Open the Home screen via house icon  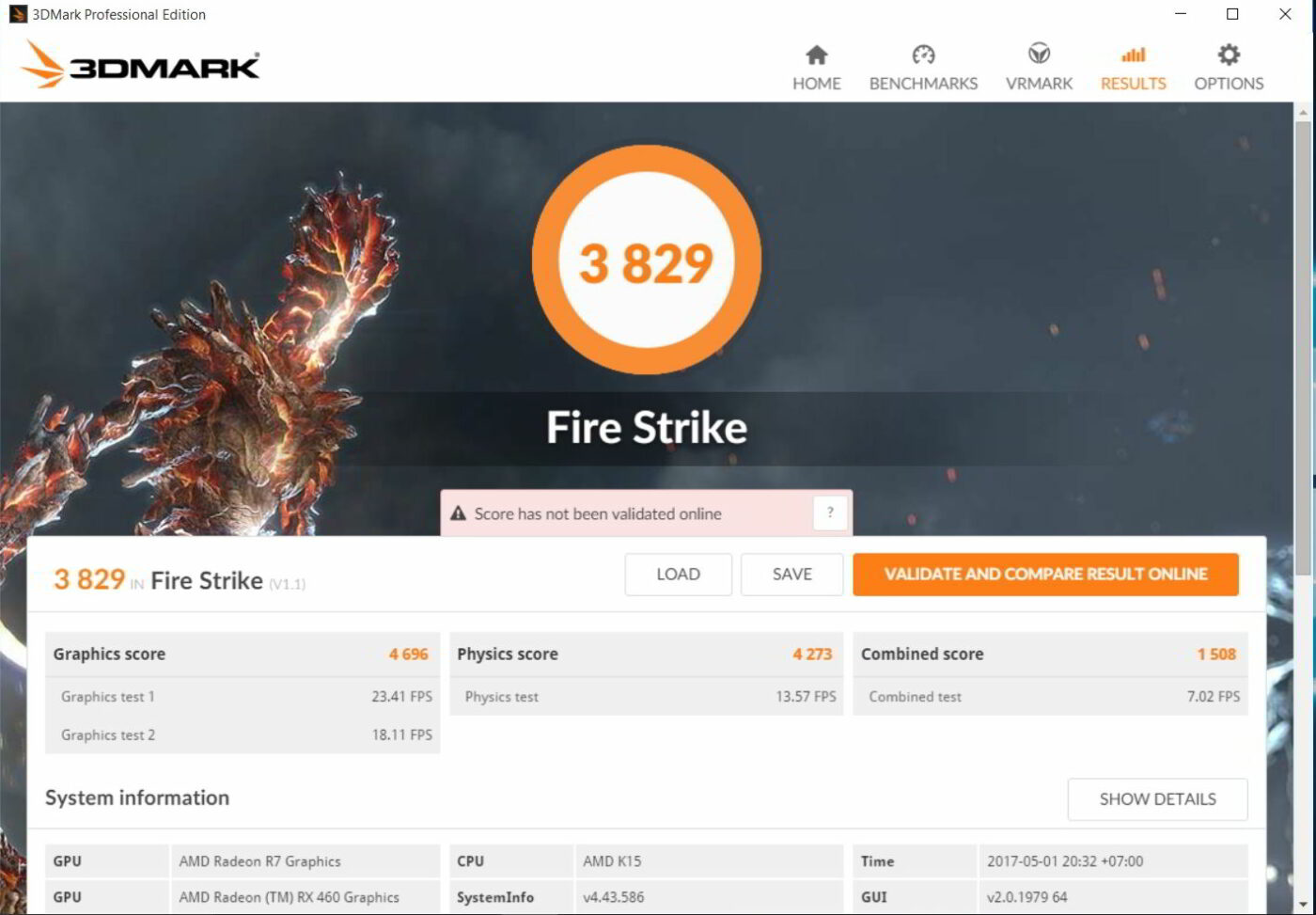click(816, 55)
